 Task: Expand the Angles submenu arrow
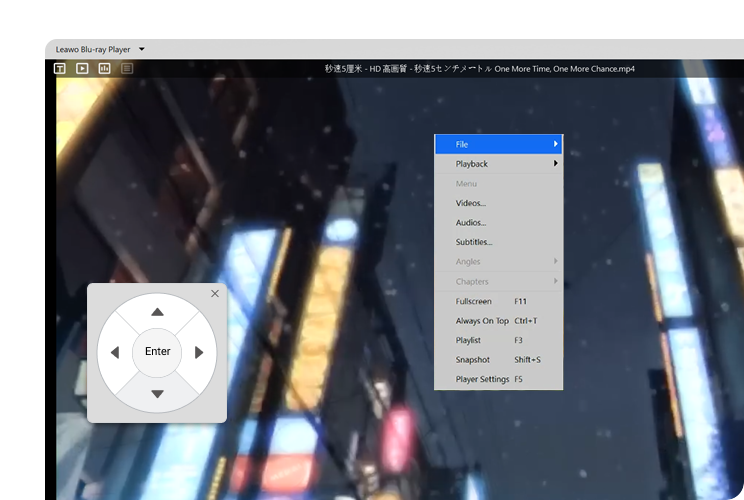556,261
